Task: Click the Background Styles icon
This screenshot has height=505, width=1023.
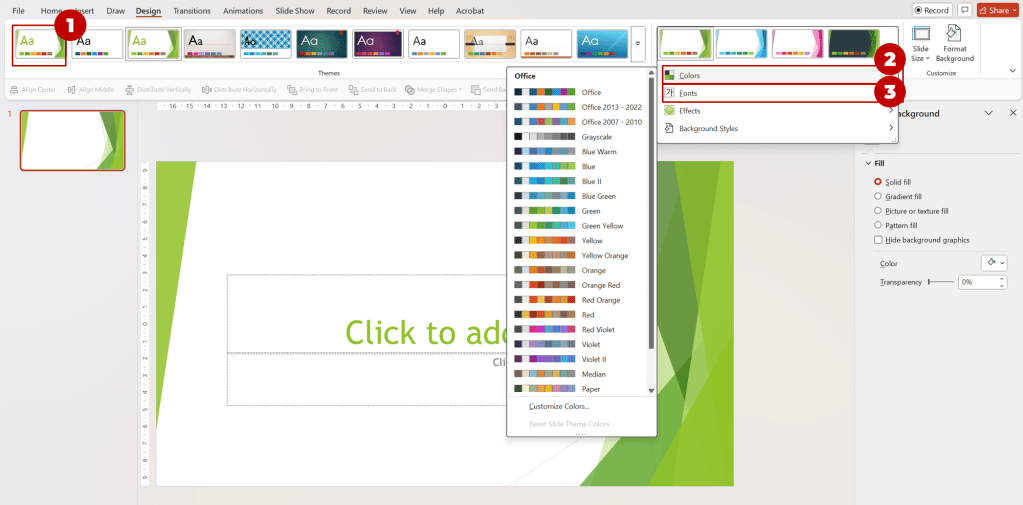Action: click(670, 128)
